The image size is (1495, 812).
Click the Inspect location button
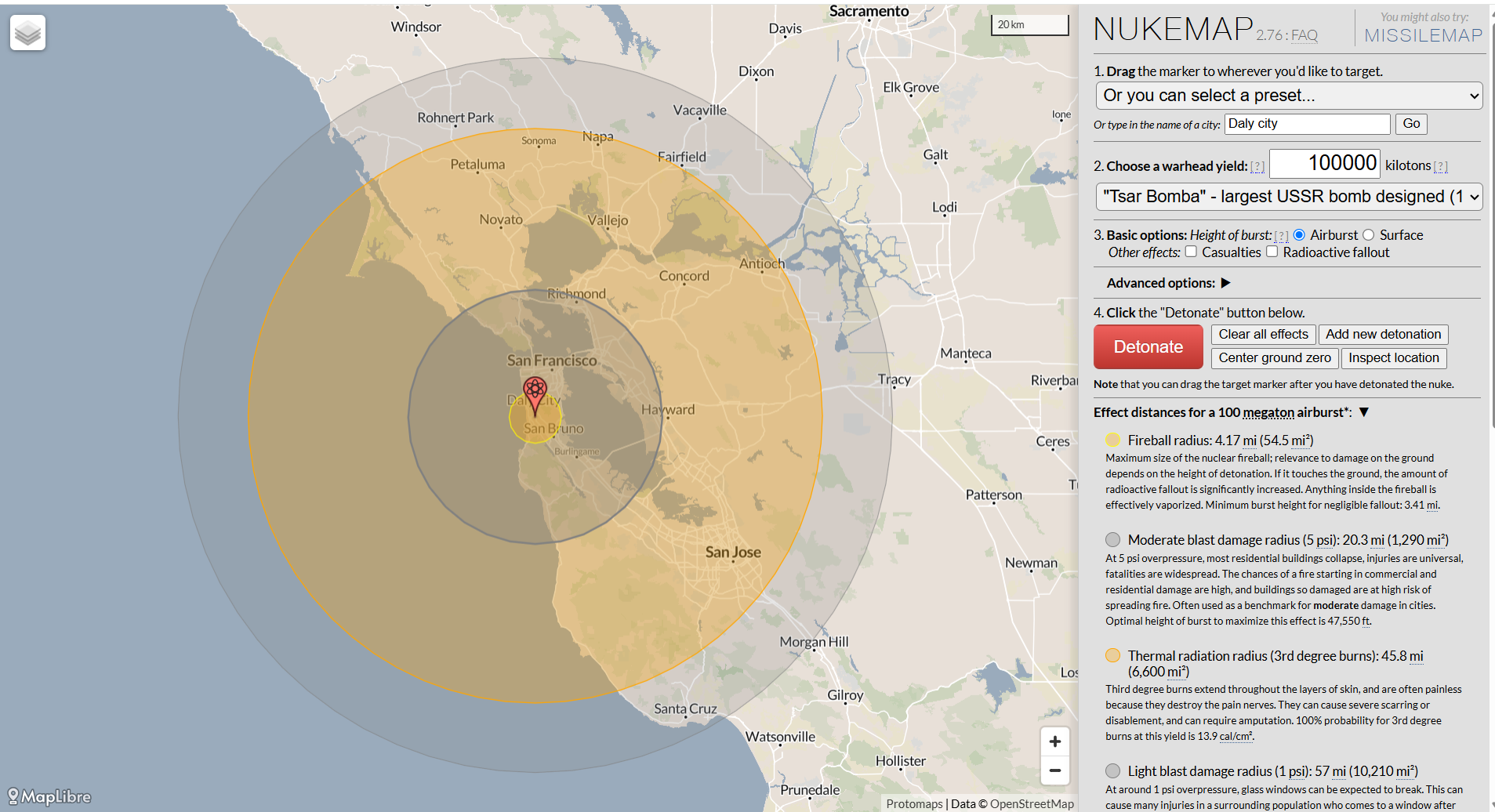tap(1394, 358)
